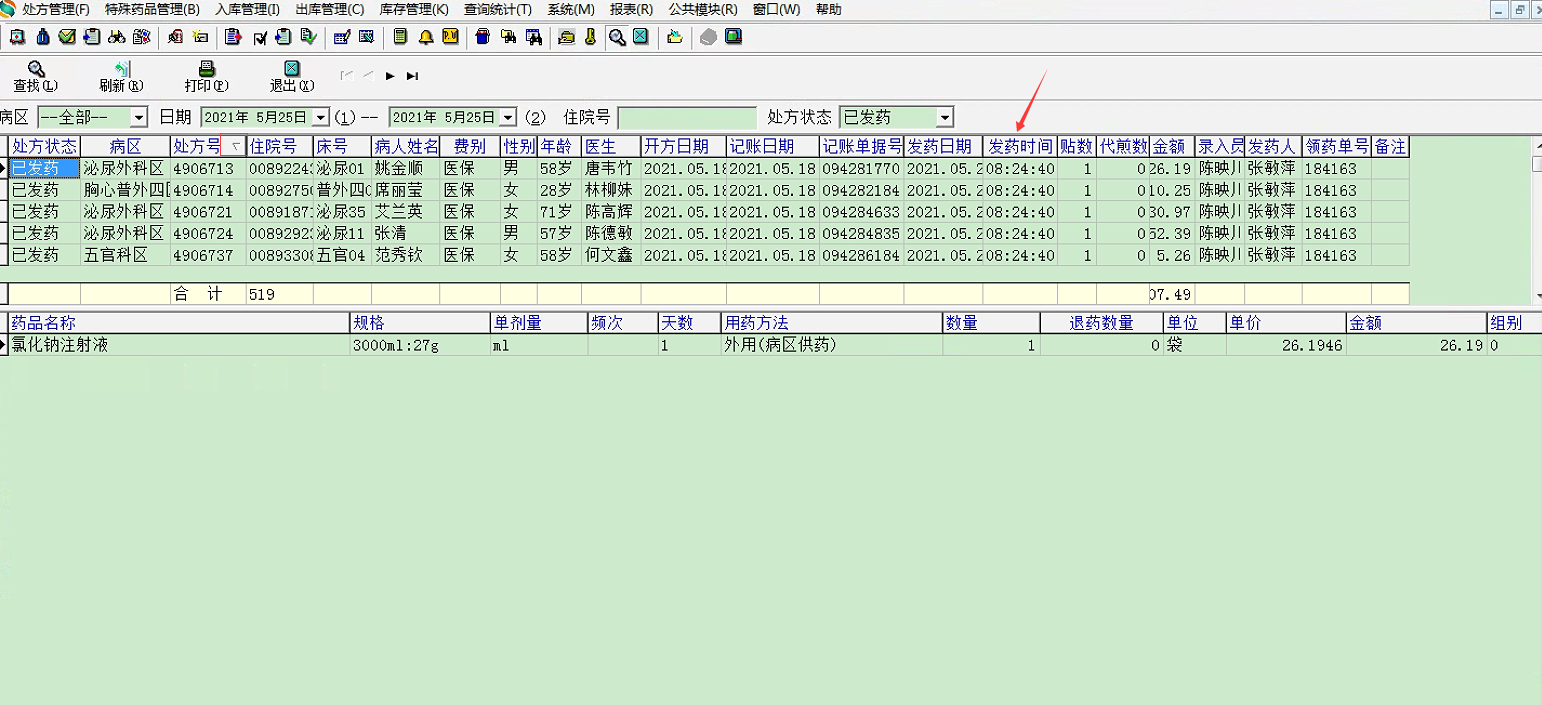The image size is (1542, 705).
Task: Click the 五官科区 ward cell
Action: [x=125, y=255]
